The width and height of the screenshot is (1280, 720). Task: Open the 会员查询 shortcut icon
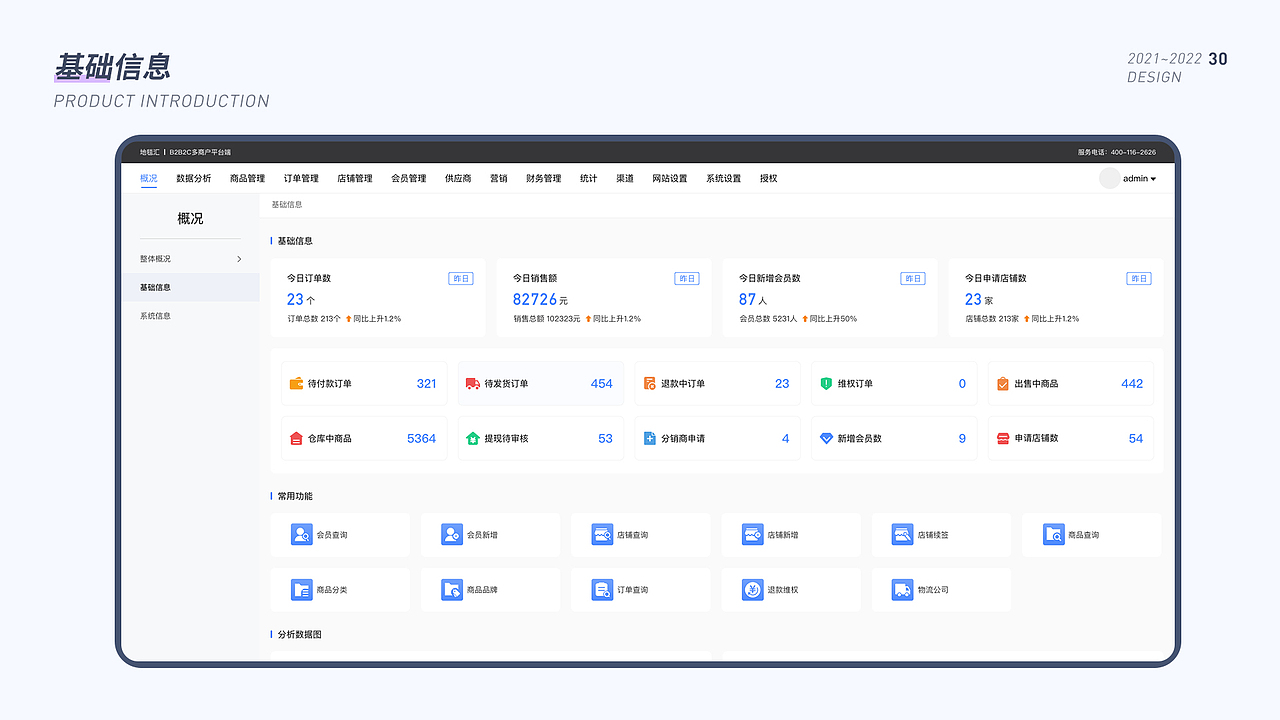(301, 535)
